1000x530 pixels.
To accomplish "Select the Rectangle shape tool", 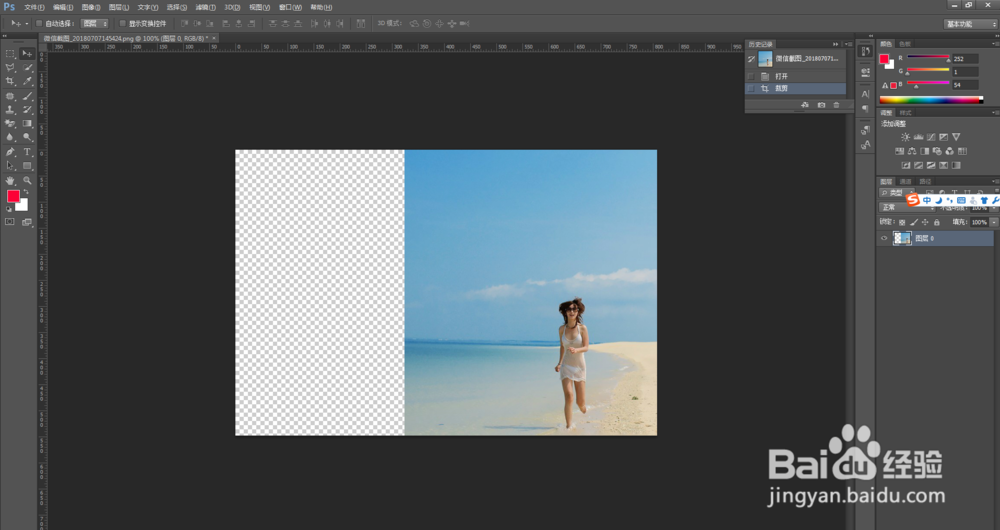I will click(27, 166).
